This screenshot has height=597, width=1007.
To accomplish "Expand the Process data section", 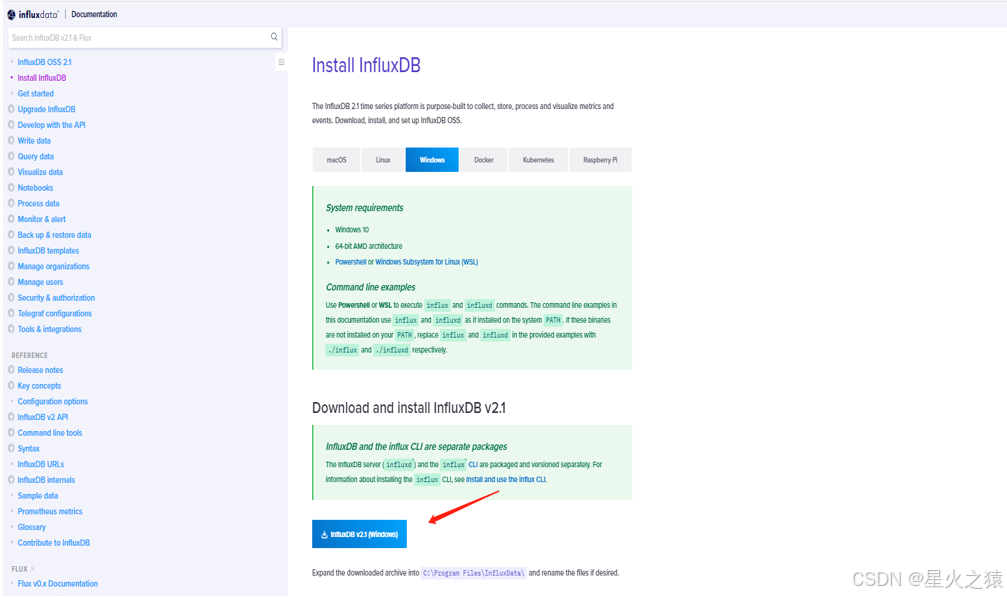I will pos(11,203).
